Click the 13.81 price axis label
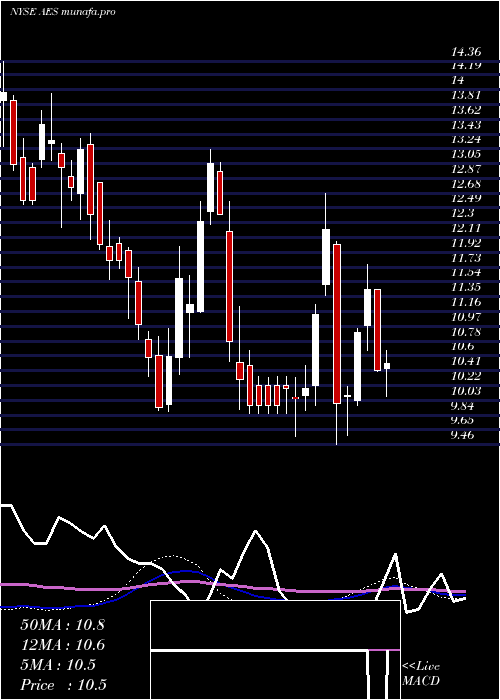 466,95
